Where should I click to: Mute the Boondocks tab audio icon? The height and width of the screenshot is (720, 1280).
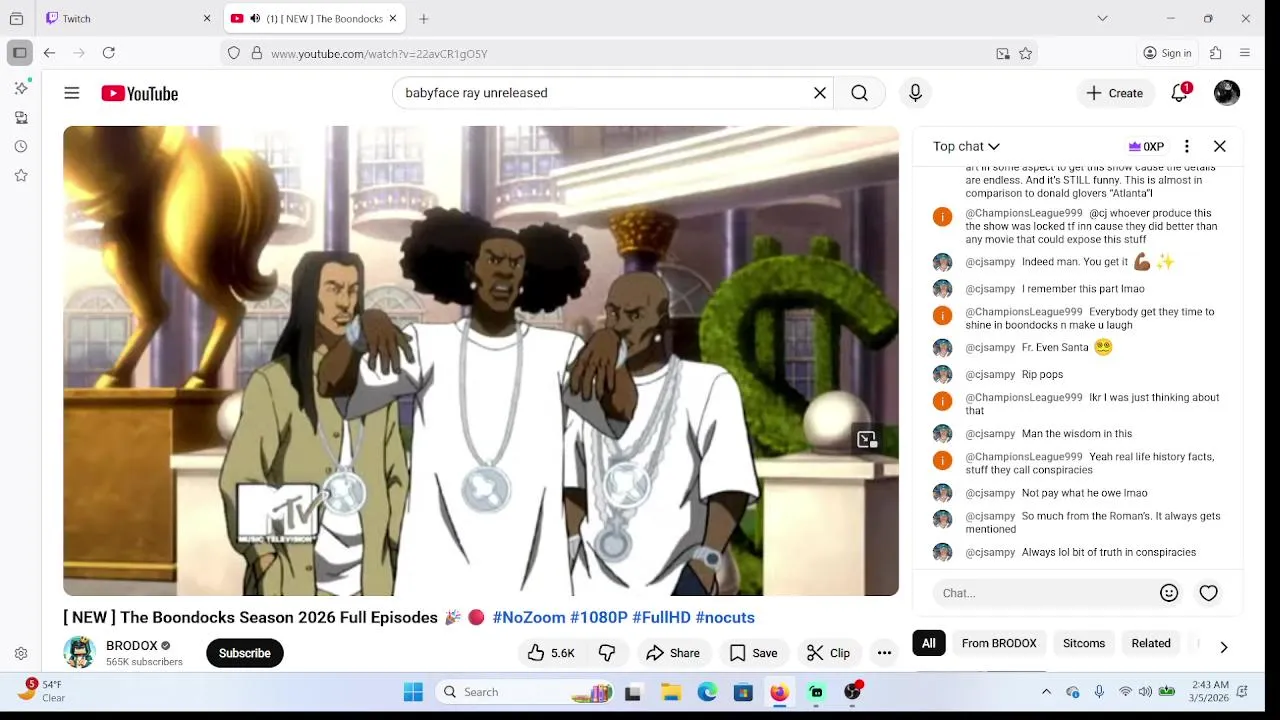pyautogui.click(x=255, y=18)
